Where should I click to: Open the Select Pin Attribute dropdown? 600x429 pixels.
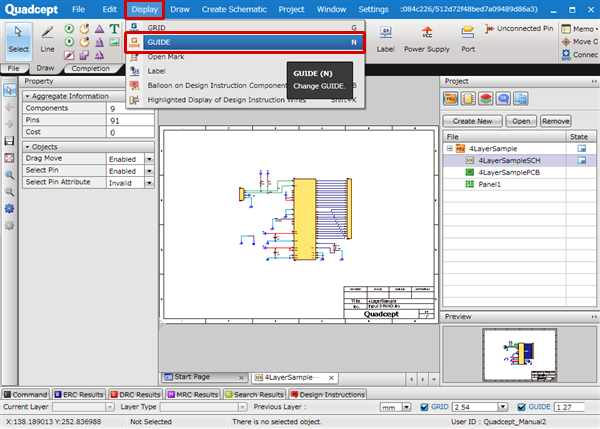149,183
